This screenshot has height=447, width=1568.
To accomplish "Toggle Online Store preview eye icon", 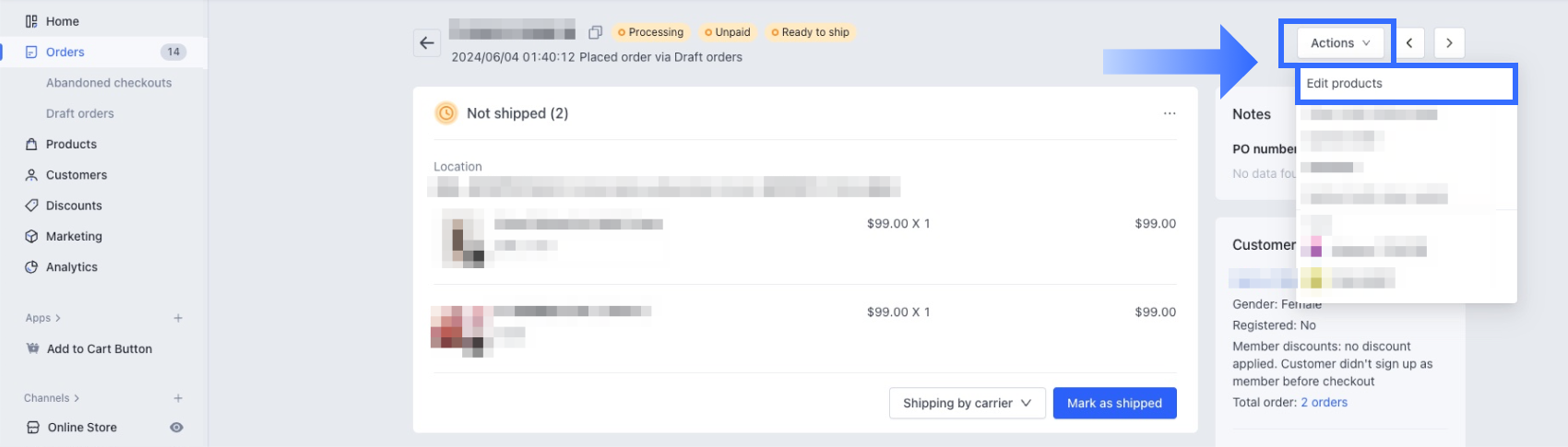I will tap(176, 428).
